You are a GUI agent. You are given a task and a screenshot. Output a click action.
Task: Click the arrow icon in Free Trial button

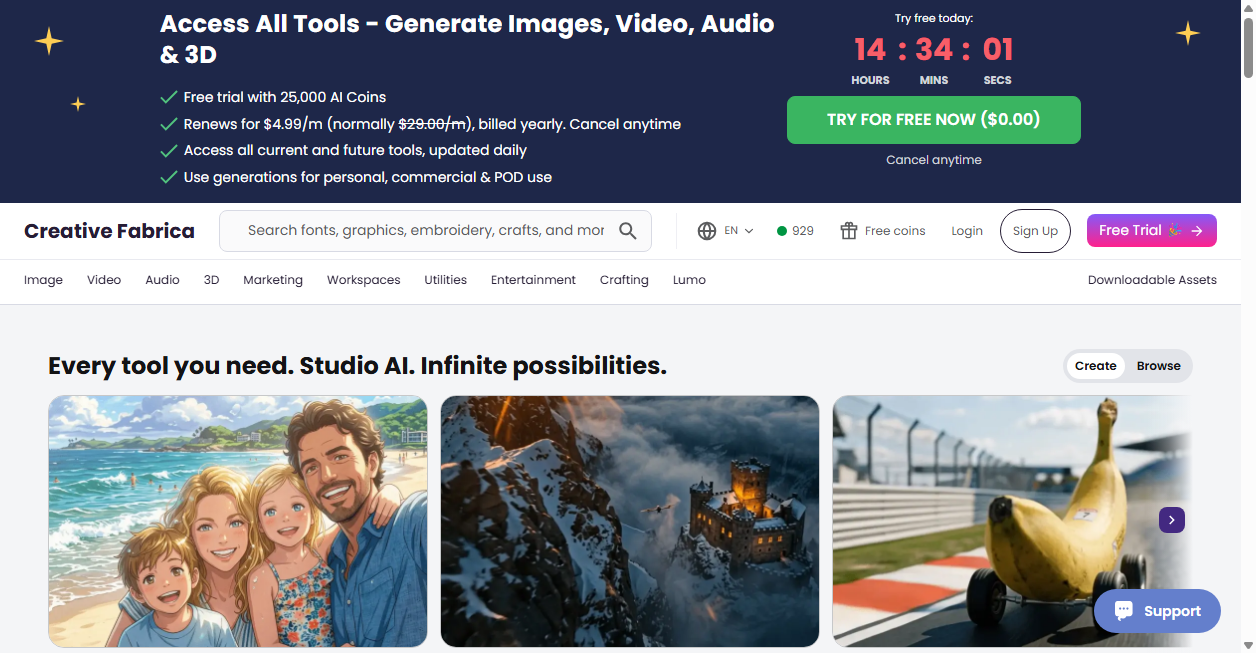[x=1197, y=231]
